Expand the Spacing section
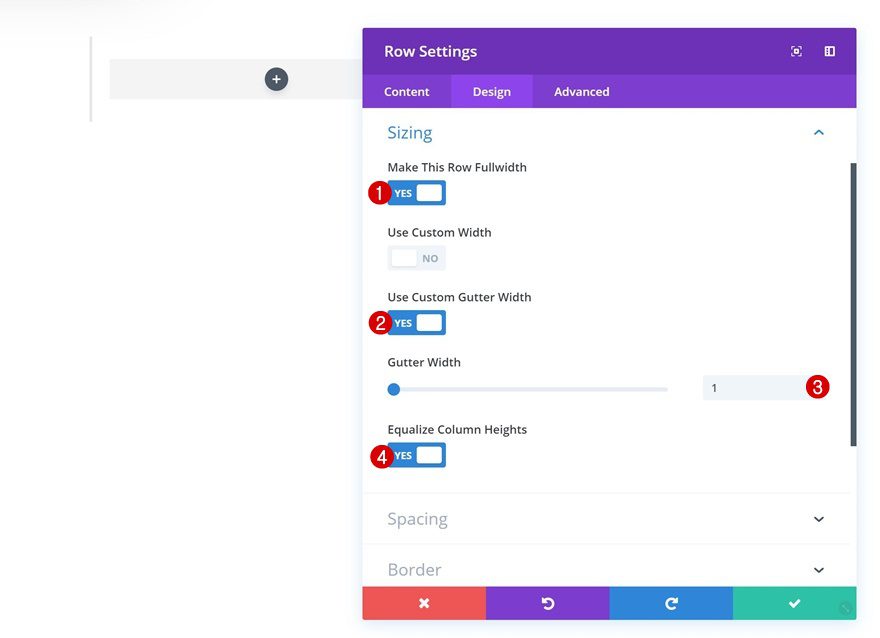880x638 pixels. [818, 518]
